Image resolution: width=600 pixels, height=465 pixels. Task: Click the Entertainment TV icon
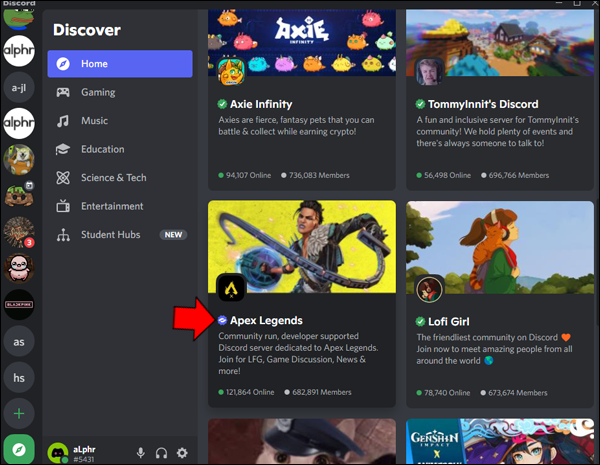63,206
